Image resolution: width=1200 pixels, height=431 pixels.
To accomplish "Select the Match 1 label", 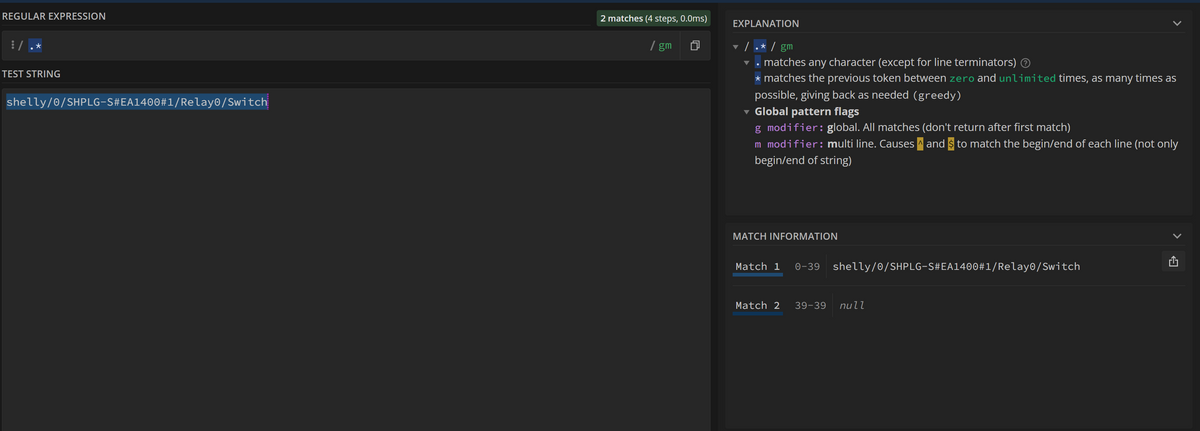I will [757, 267].
